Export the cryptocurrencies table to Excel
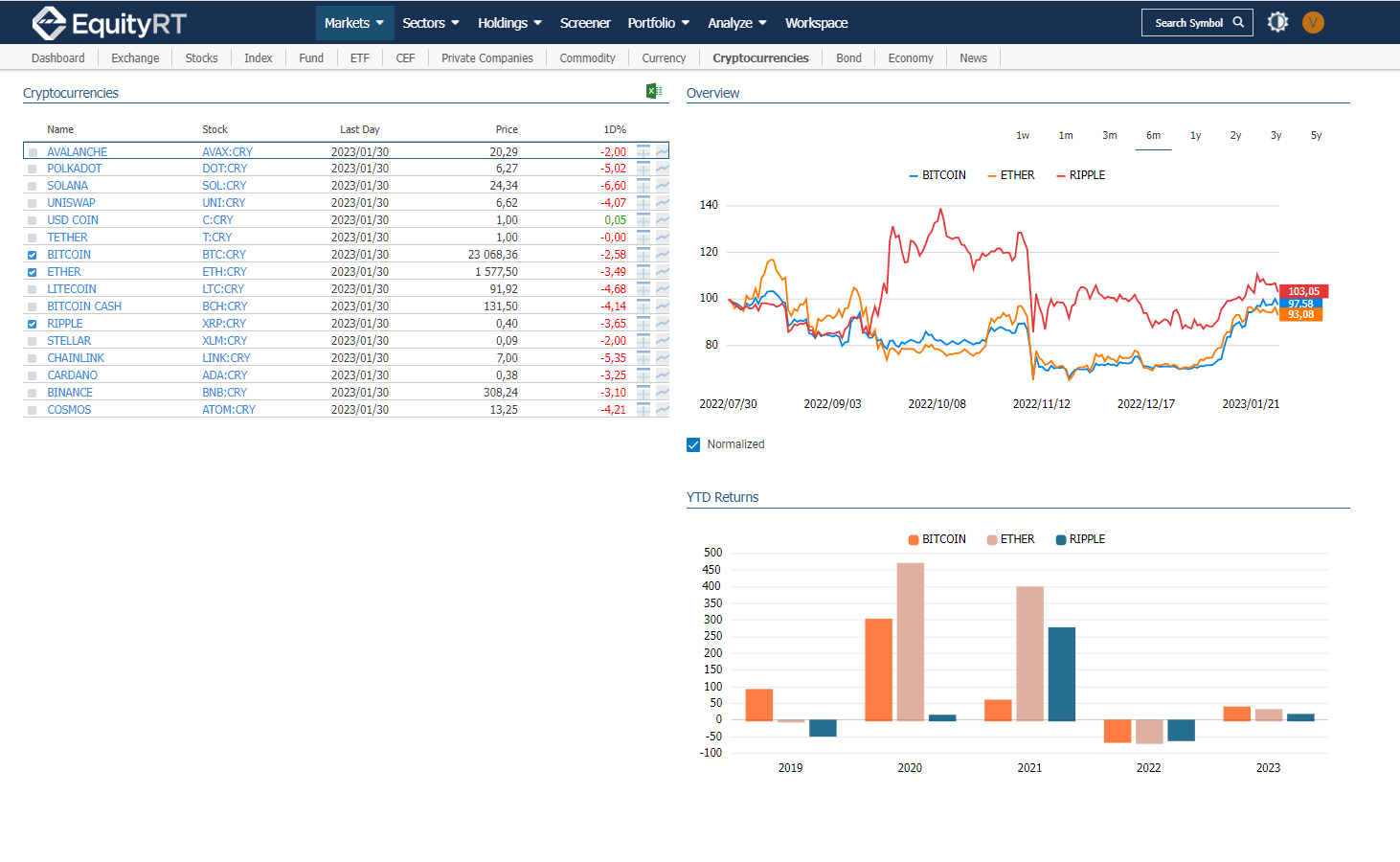Viewport: 1400px width, 862px height. pyautogui.click(x=654, y=91)
